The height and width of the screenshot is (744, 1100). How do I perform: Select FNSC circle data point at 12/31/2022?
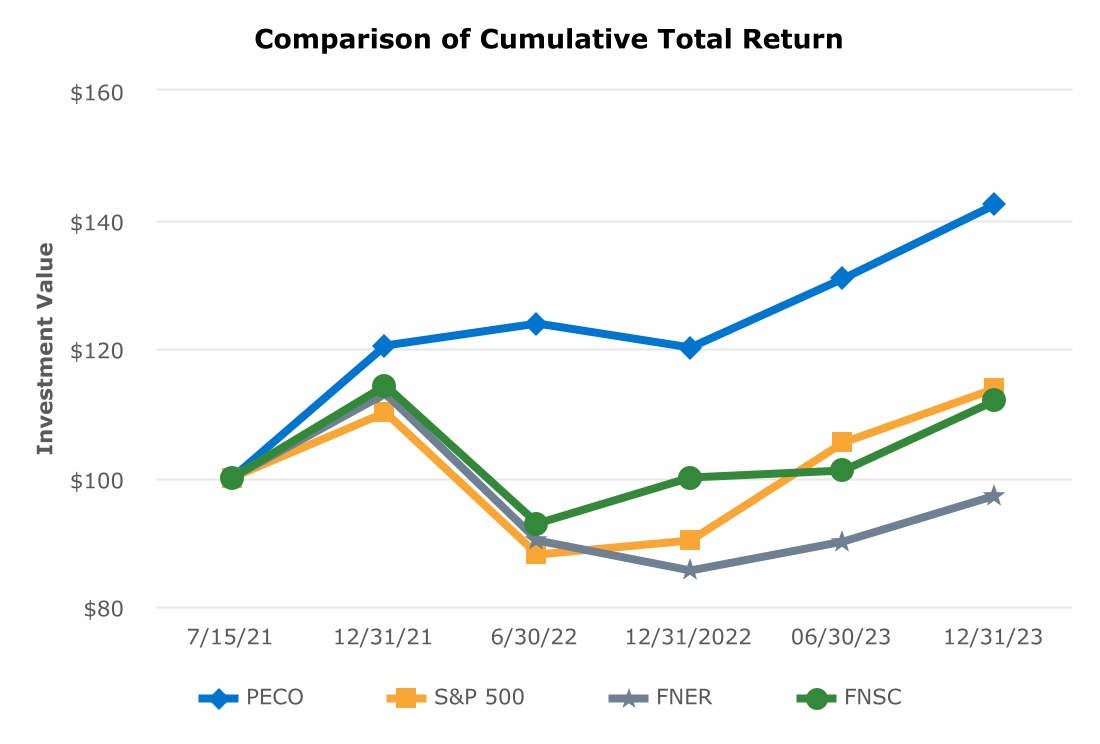(690, 478)
